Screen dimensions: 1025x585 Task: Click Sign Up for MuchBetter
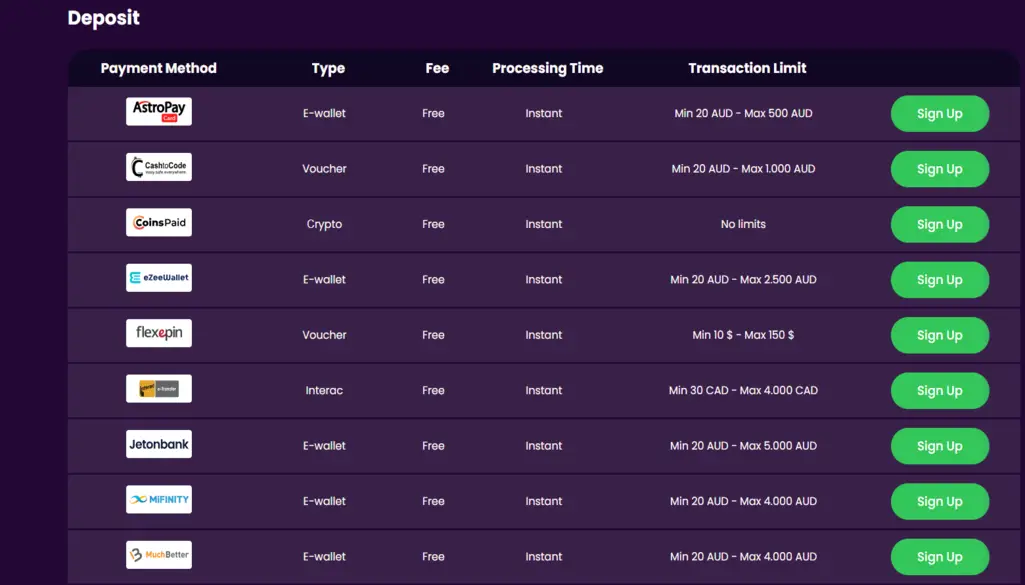click(939, 557)
